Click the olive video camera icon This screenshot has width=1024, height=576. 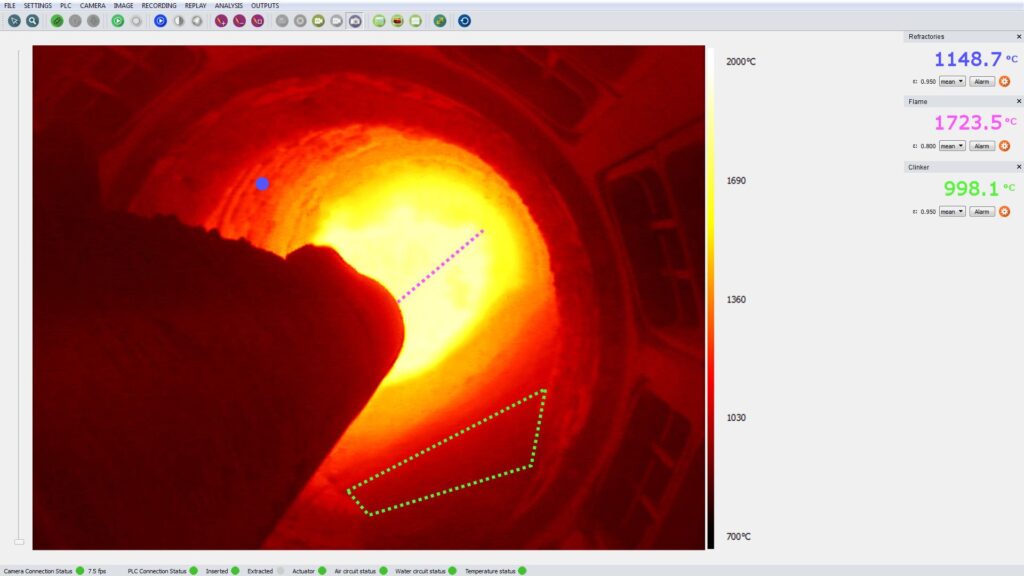pyautogui.click(x=318, y=21)
